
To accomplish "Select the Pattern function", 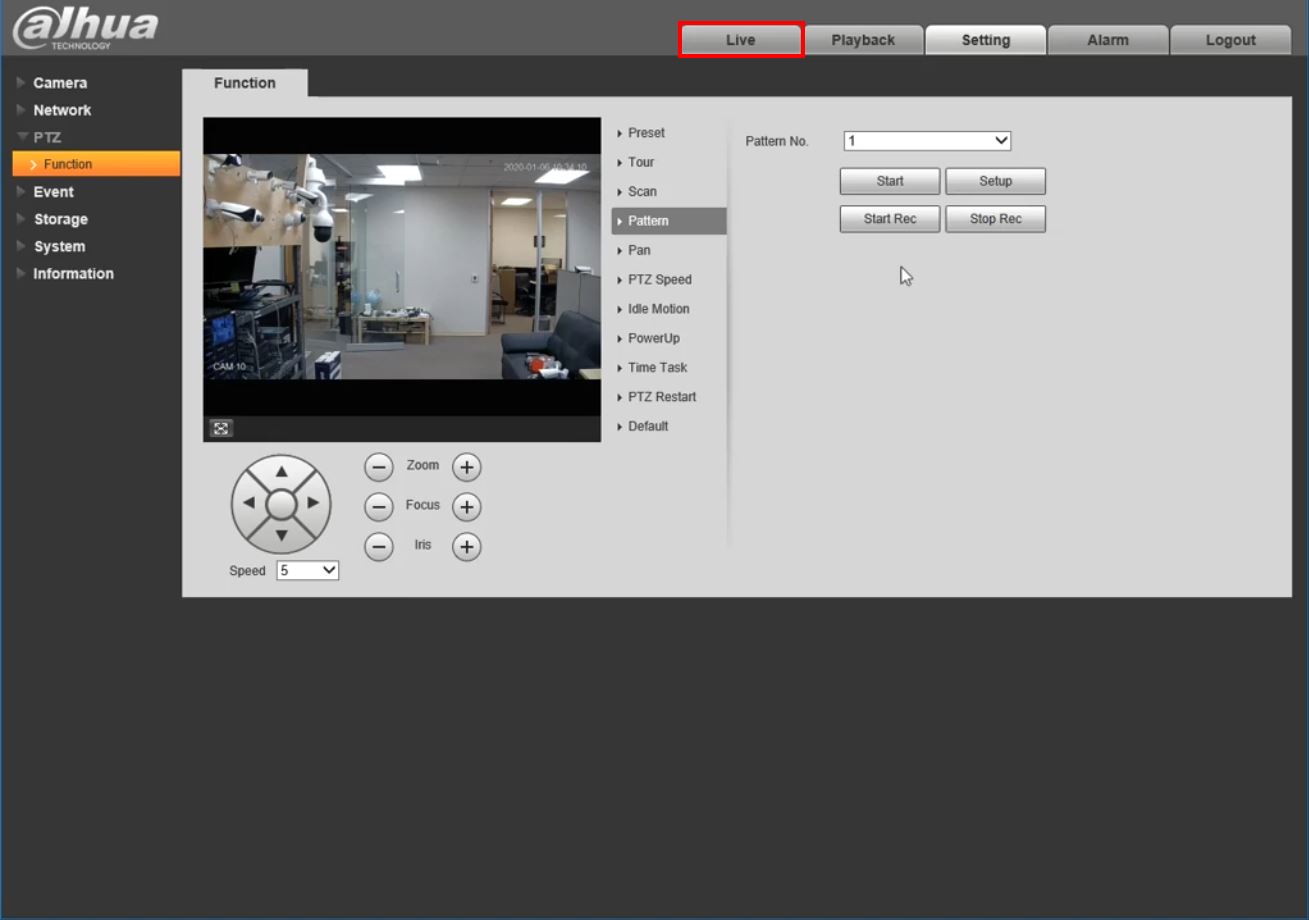I will pos(669,221).
